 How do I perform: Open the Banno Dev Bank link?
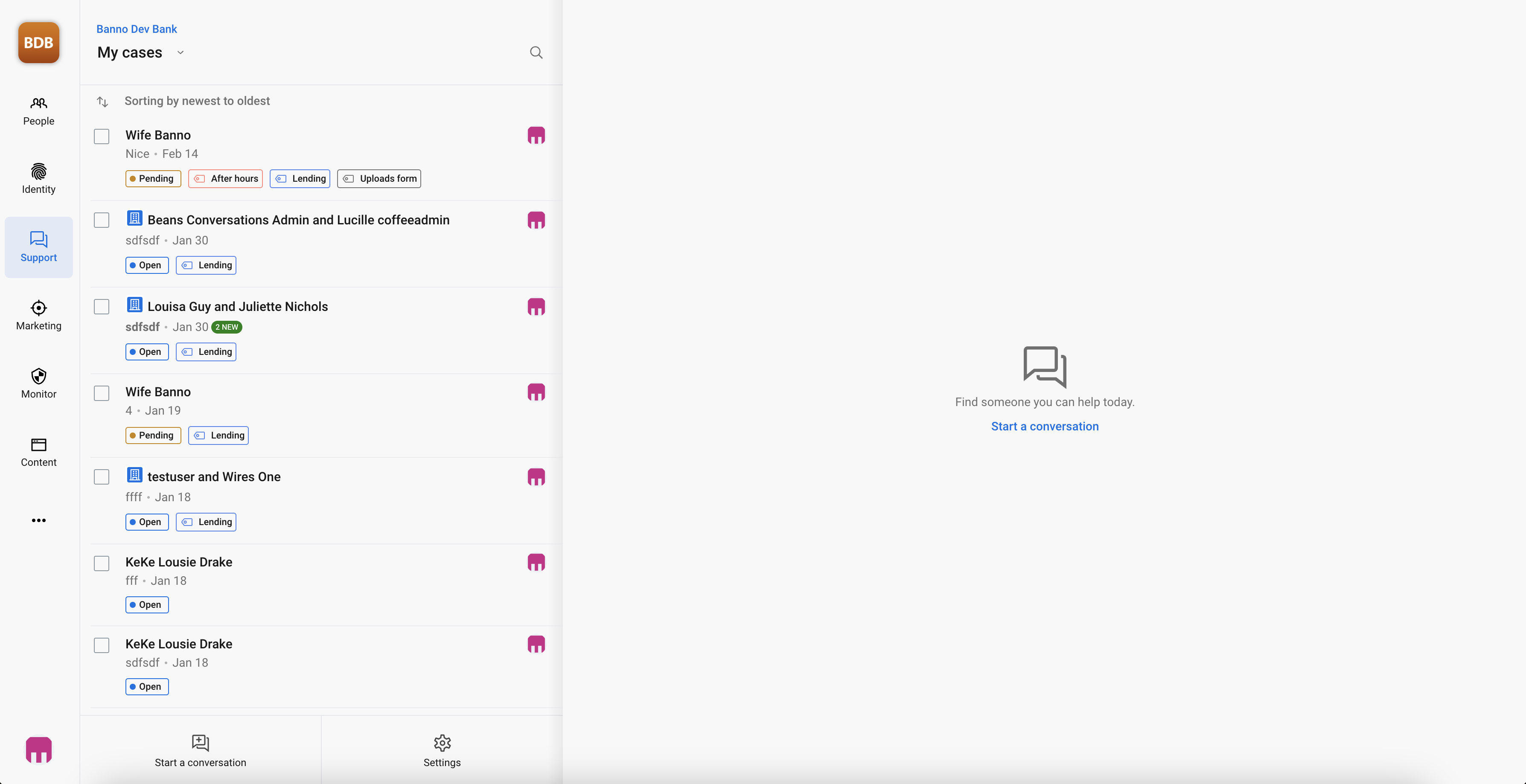pos(136,29)
